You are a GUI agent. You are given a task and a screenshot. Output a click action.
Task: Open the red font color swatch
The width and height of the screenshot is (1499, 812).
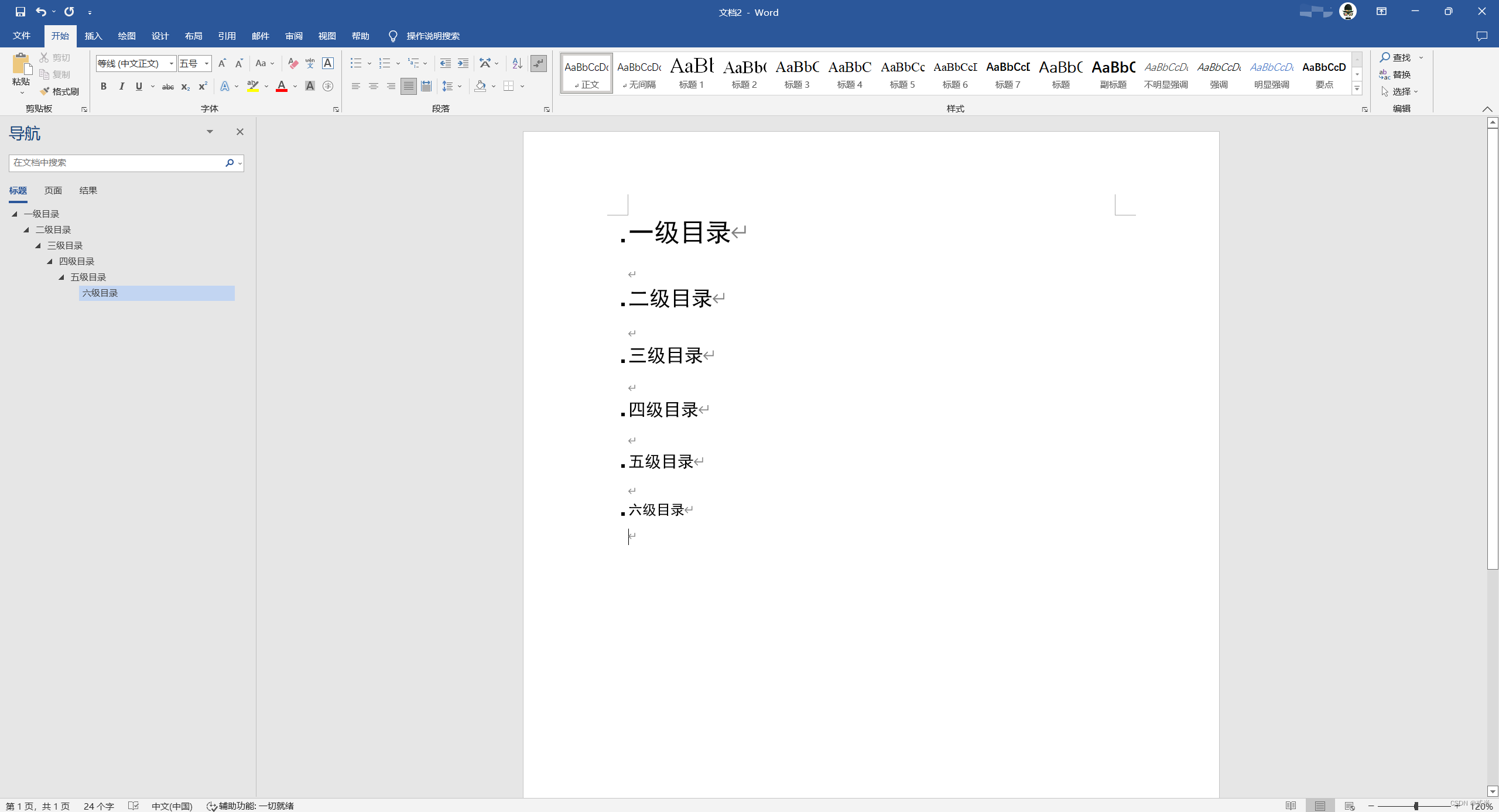click(282, 87)
